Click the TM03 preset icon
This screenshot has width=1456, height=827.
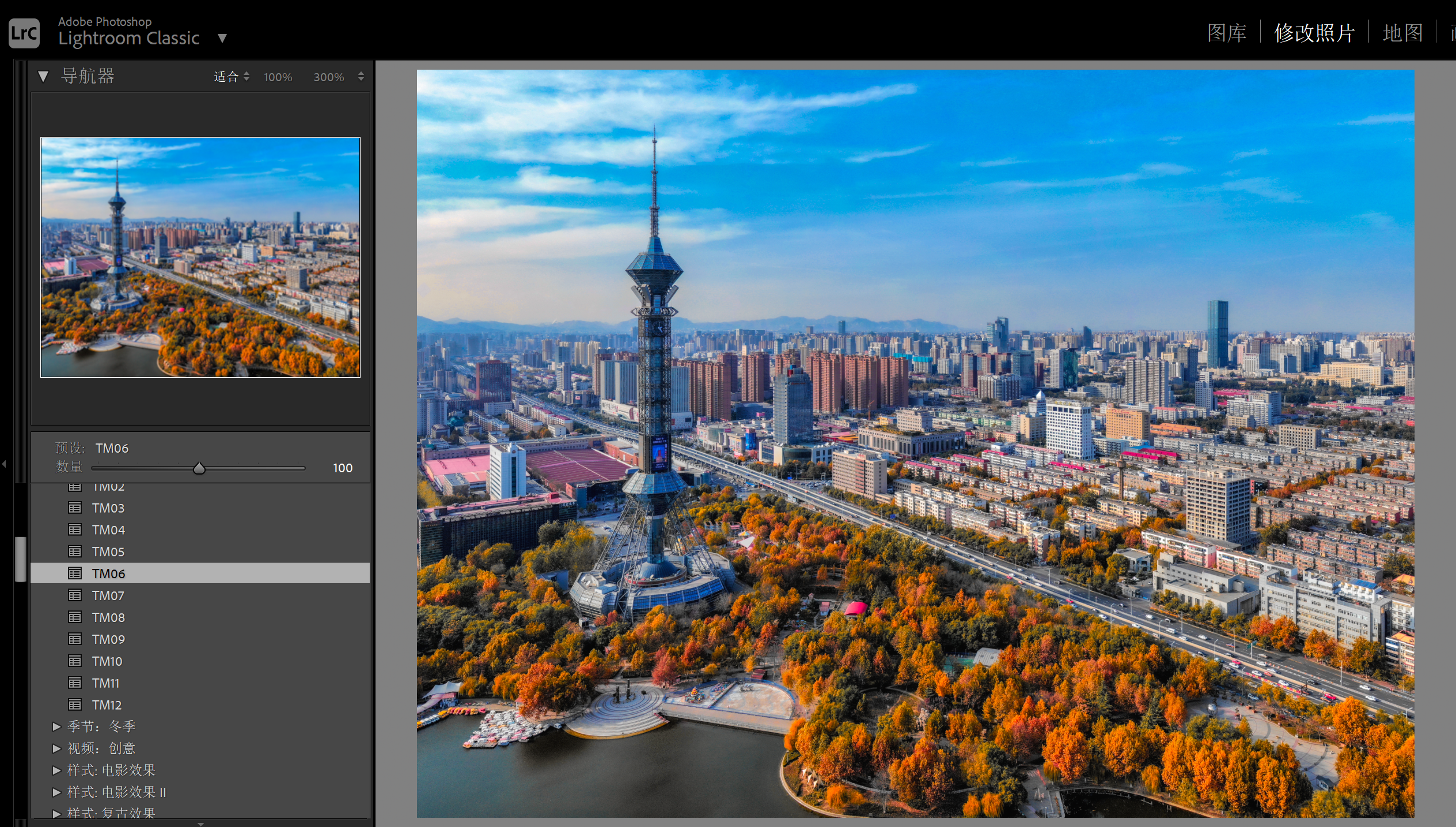[75, 508]
